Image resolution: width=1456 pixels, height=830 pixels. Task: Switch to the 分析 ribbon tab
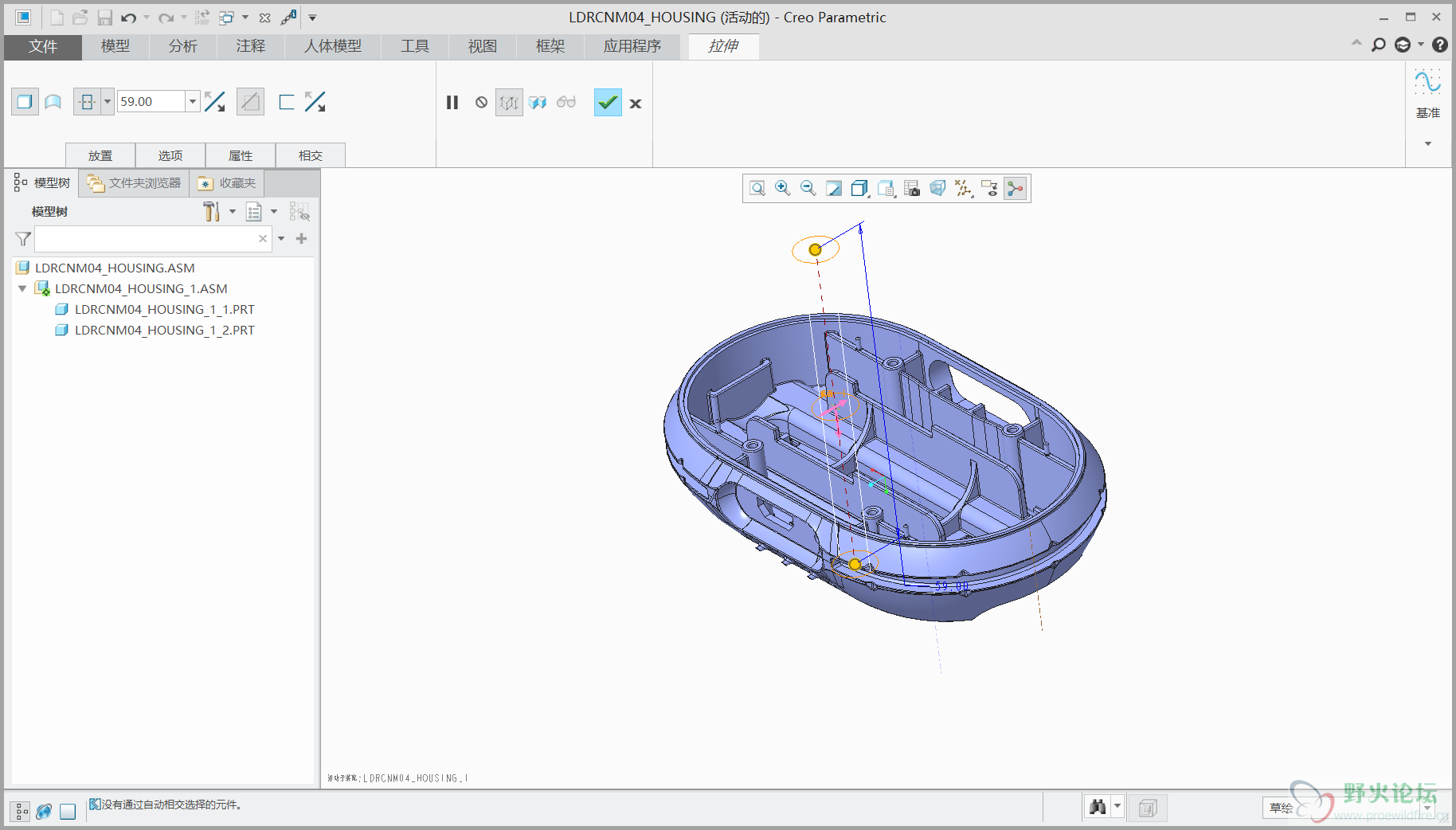click(183, 46)
